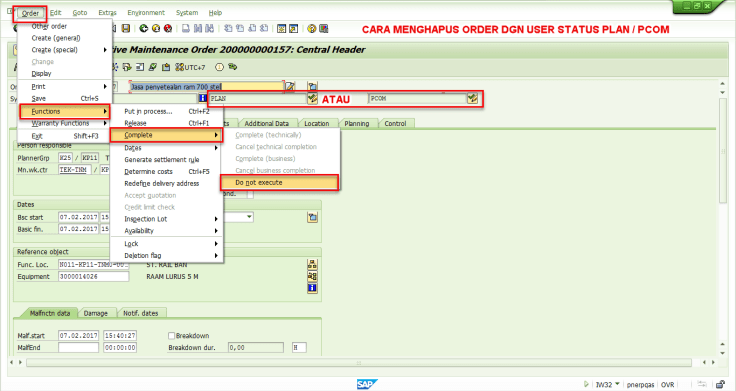Click the Next Page navigation icon
The image size is (736, 391).
click(x=252, y=29)
